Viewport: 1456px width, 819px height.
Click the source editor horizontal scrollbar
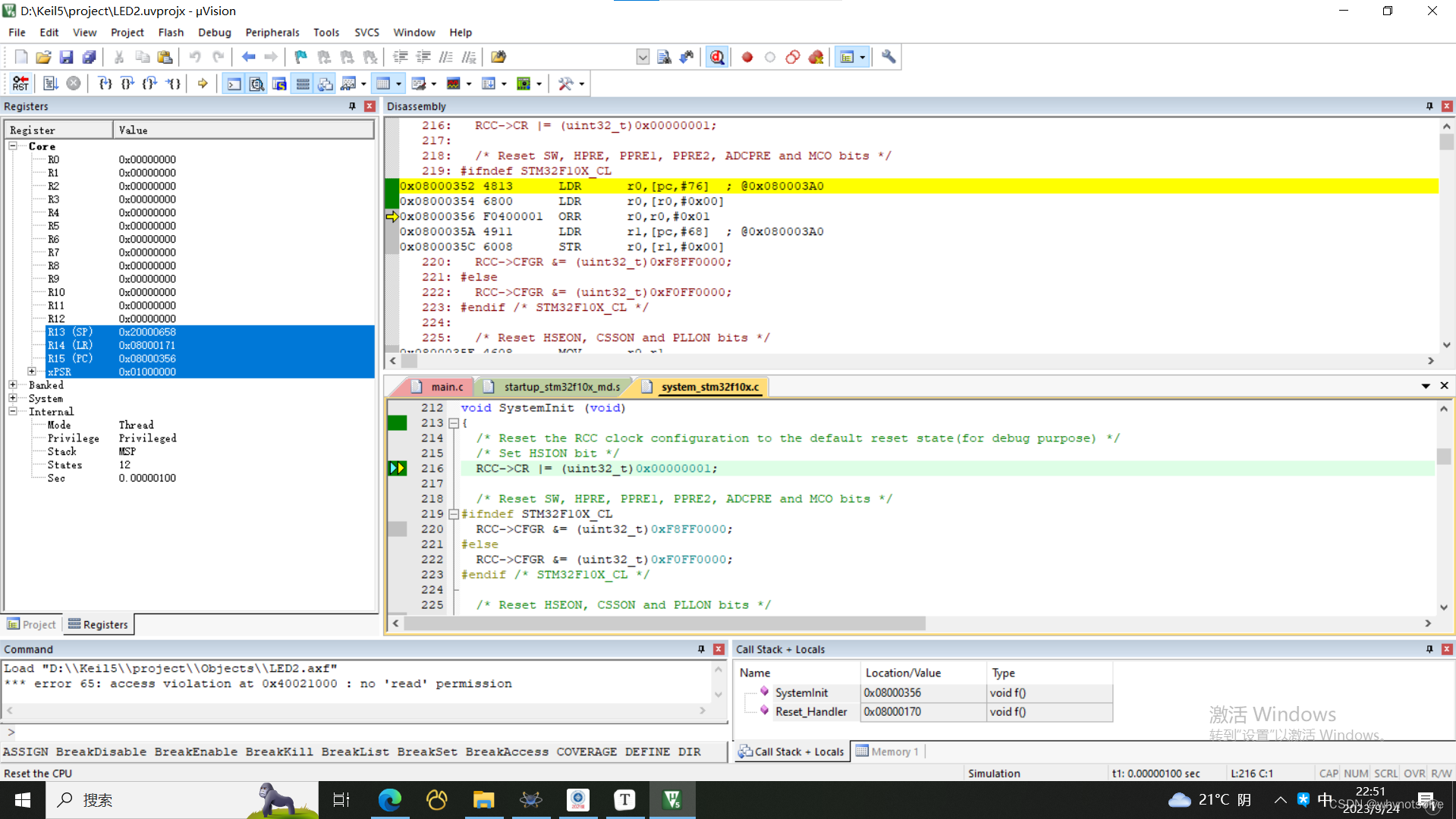(x=664, y=623)
